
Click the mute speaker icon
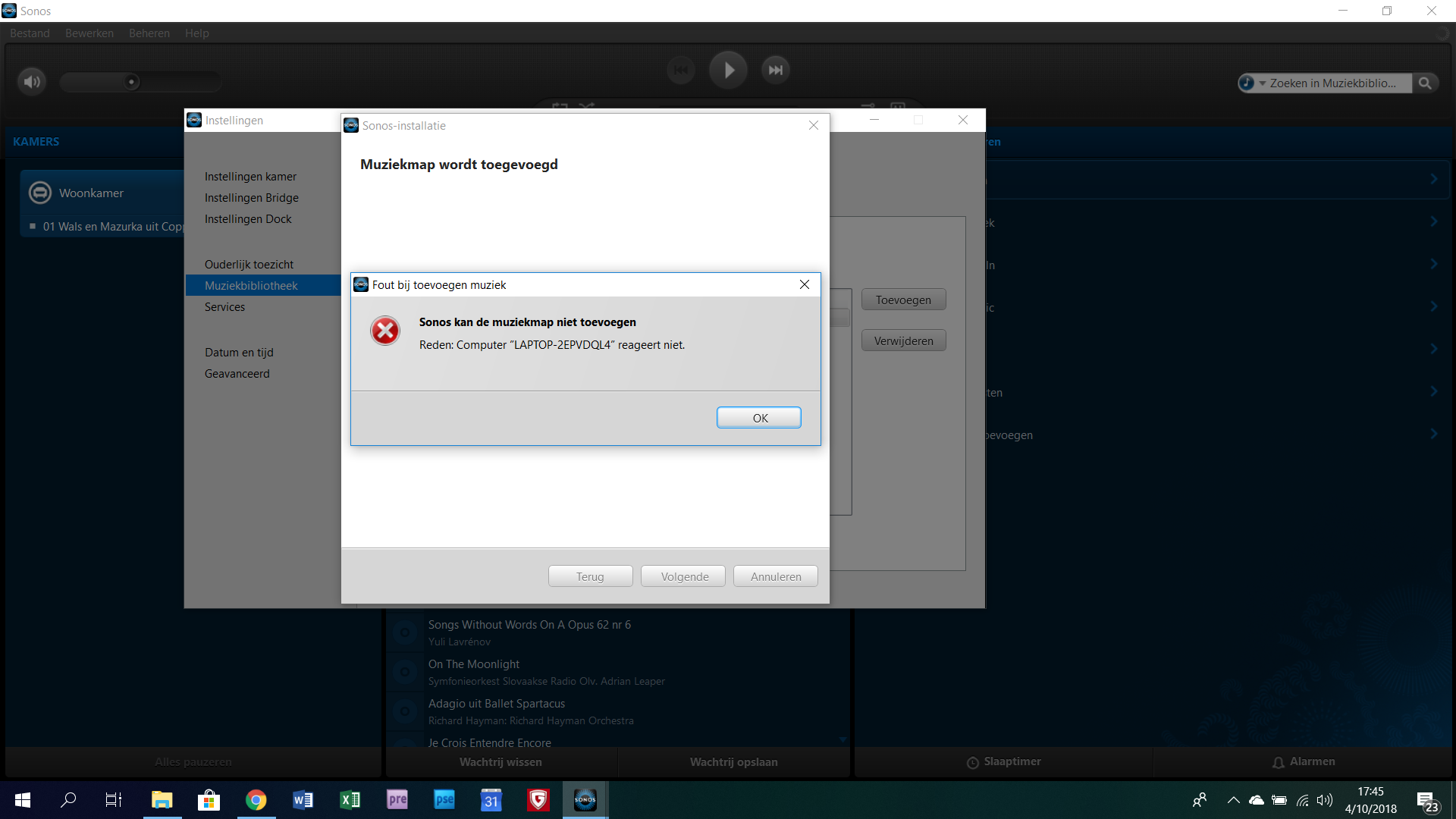click(32, 81)
